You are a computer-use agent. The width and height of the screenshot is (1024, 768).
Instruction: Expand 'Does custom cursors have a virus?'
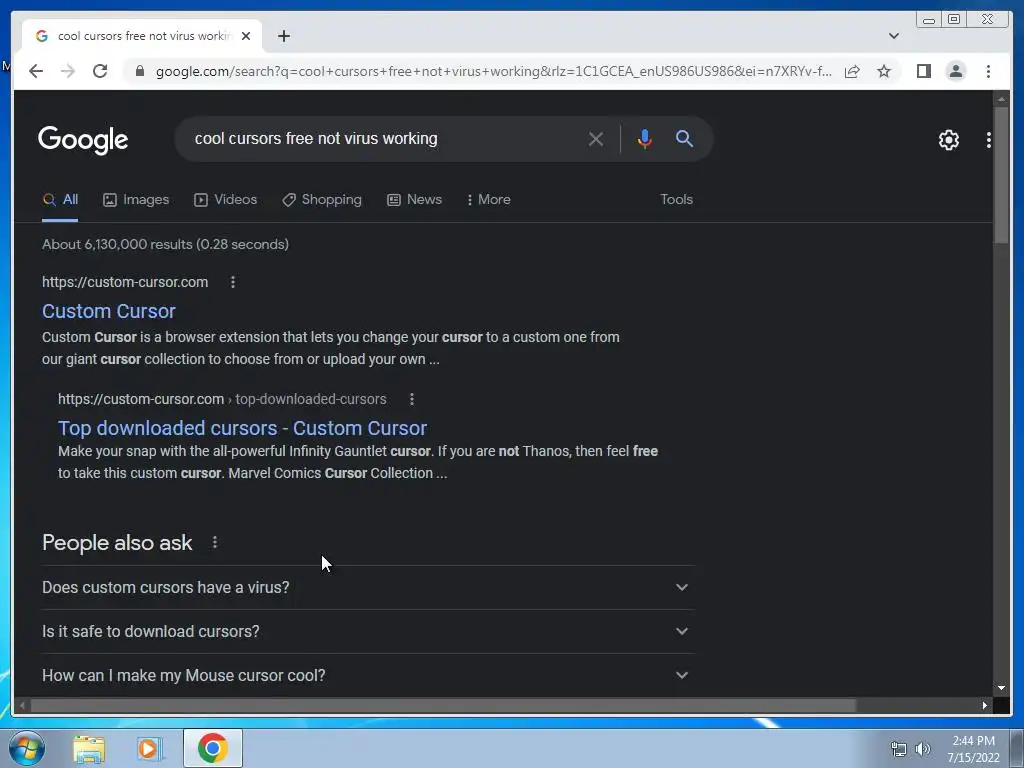[x=368, y=587]
